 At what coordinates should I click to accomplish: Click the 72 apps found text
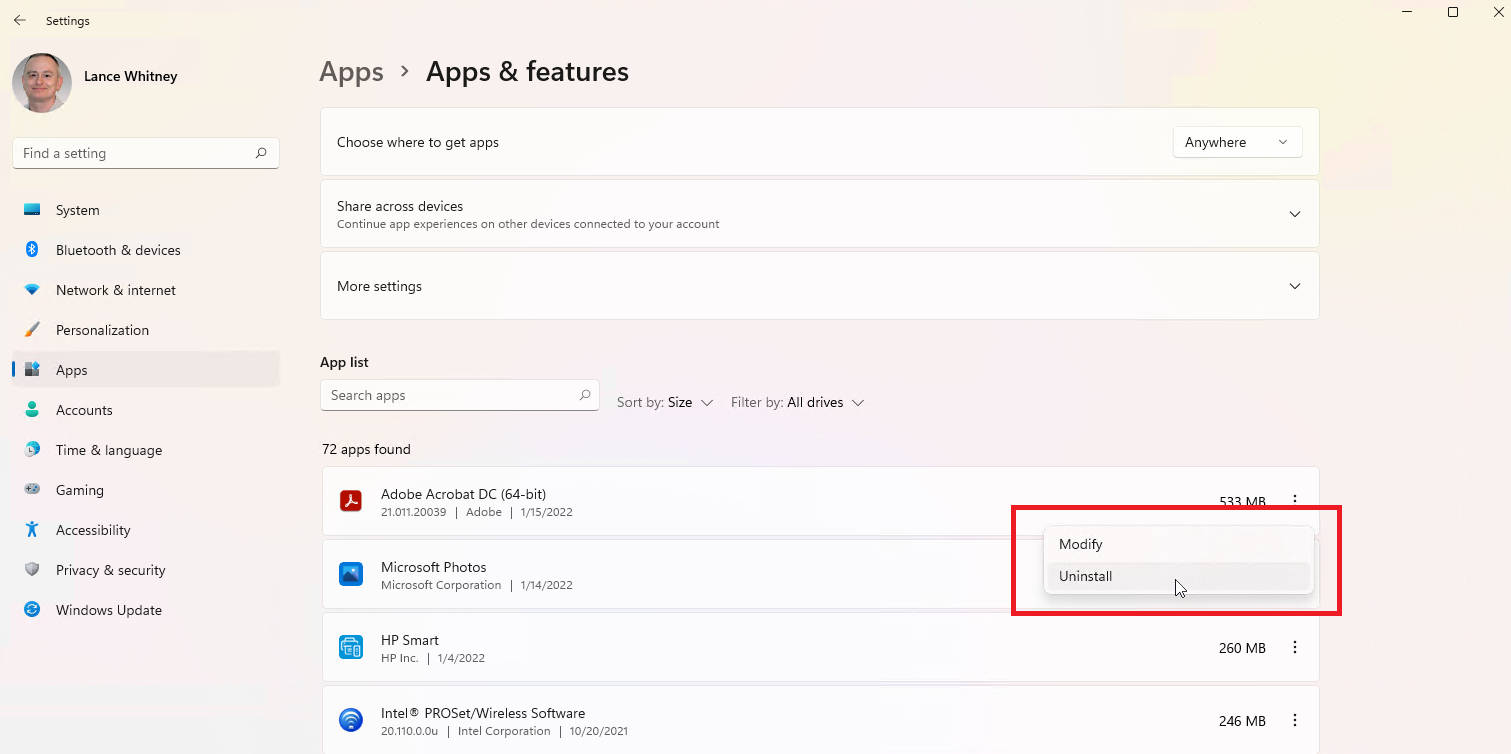(x=366, y=449)
